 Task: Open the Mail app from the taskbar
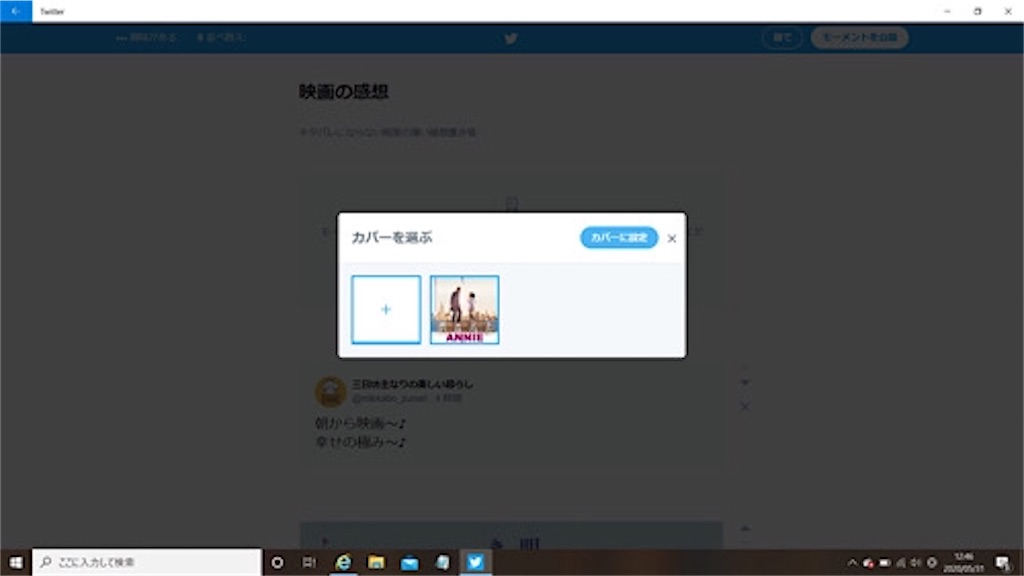point(409,562)
